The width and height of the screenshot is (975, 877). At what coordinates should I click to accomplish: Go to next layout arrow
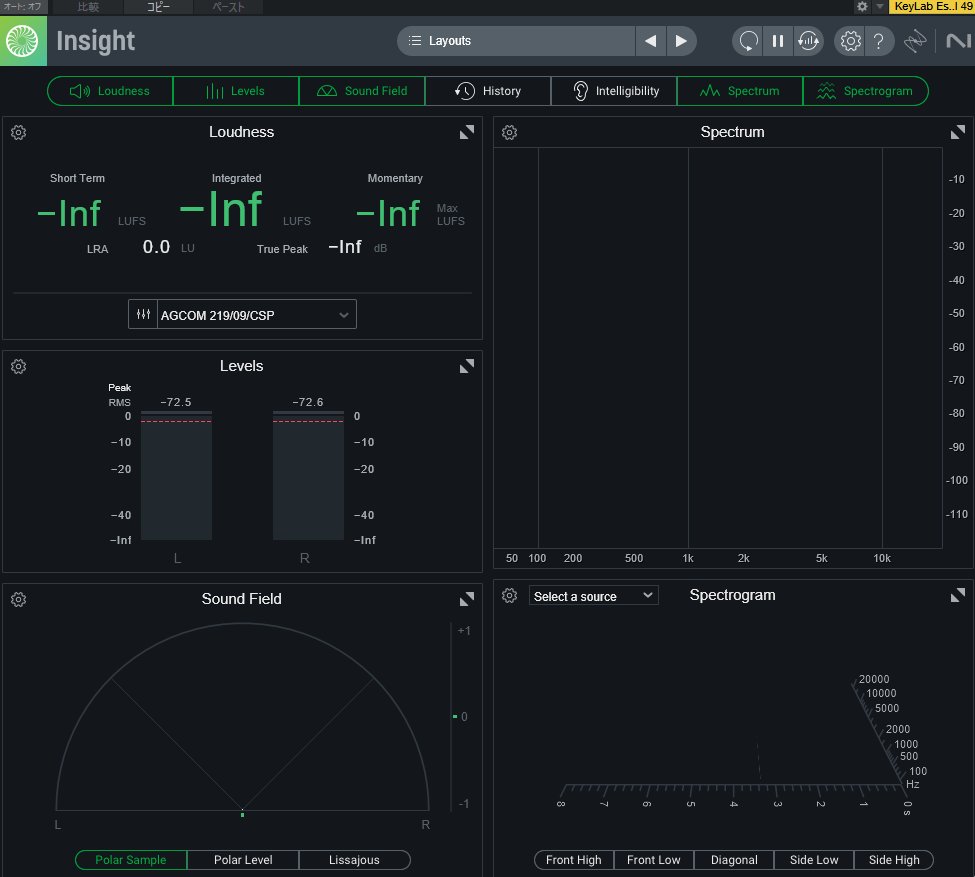click(x=681, y=41)
